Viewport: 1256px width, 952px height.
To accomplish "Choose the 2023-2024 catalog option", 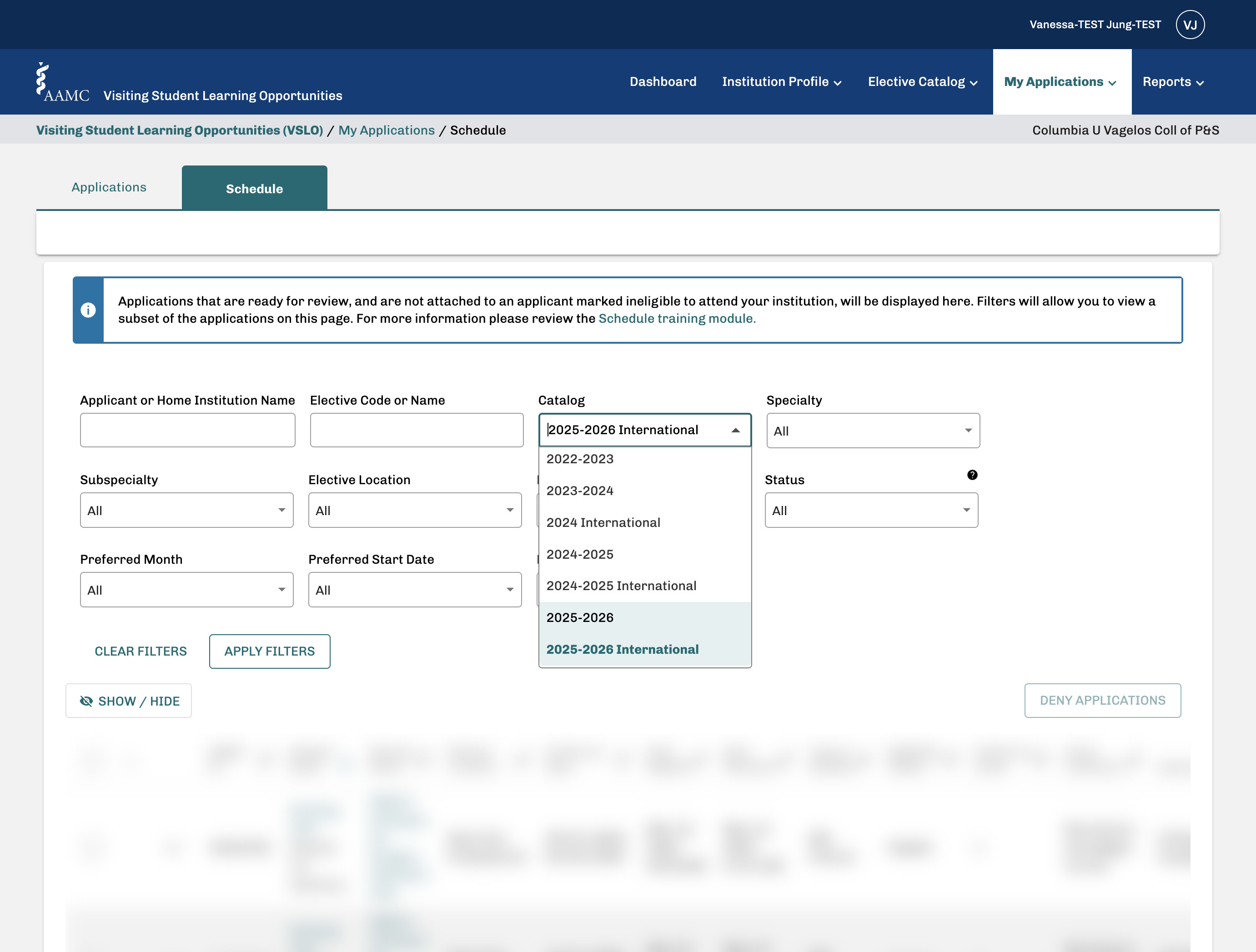I will tap(645, 491).
